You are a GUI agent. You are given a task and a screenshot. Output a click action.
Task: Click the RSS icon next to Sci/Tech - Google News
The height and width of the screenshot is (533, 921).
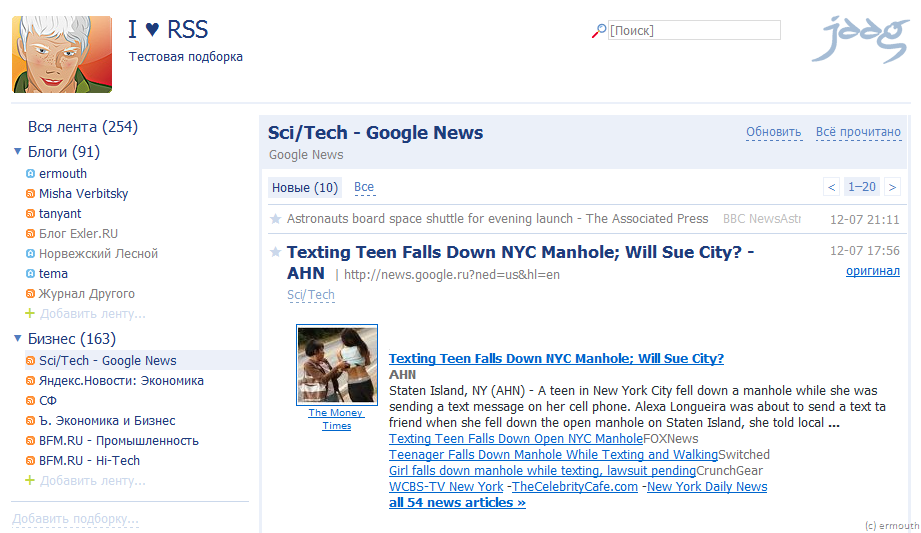pos(31,360)
